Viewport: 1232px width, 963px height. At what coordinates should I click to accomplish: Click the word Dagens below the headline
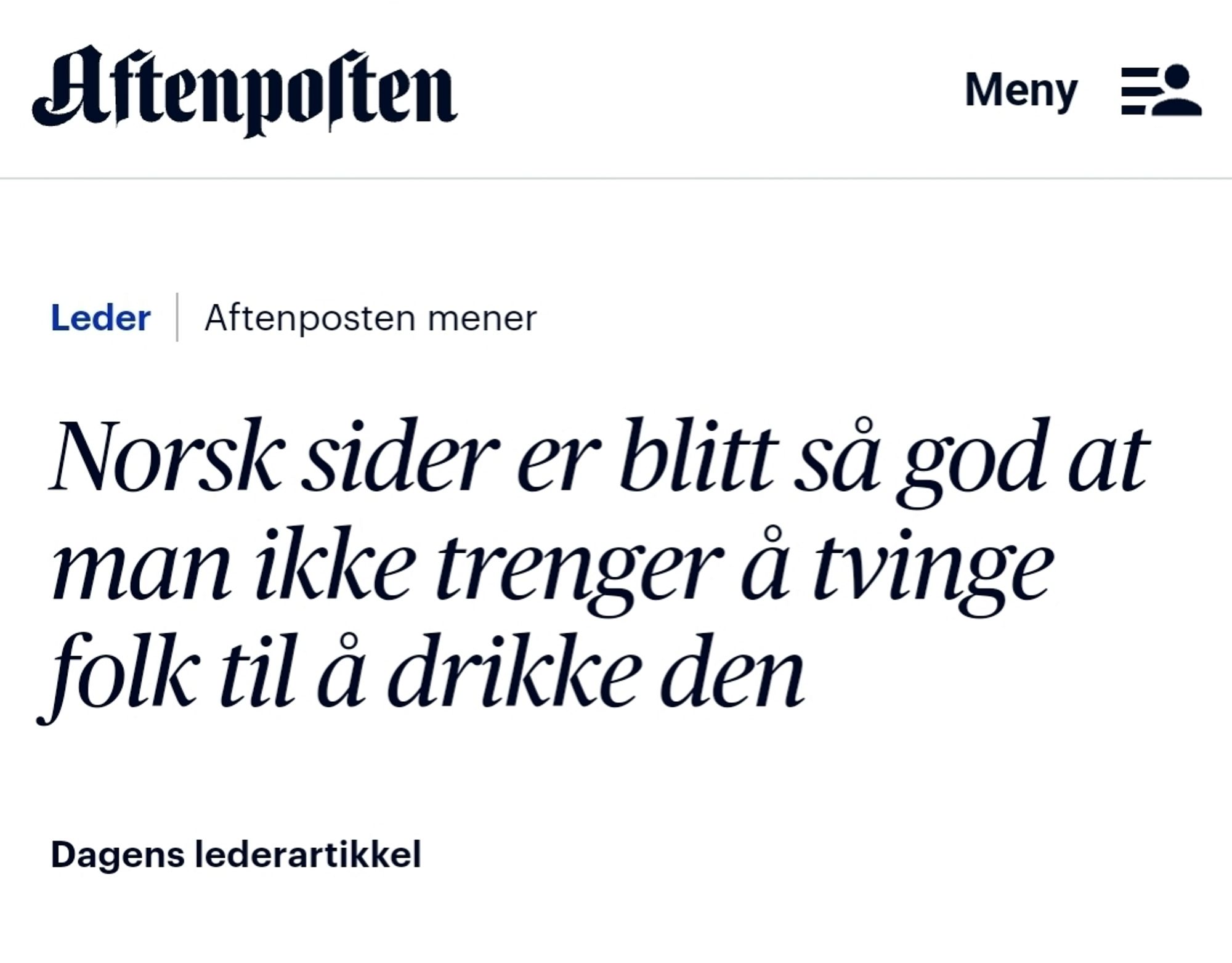click(x=117, y=856)
